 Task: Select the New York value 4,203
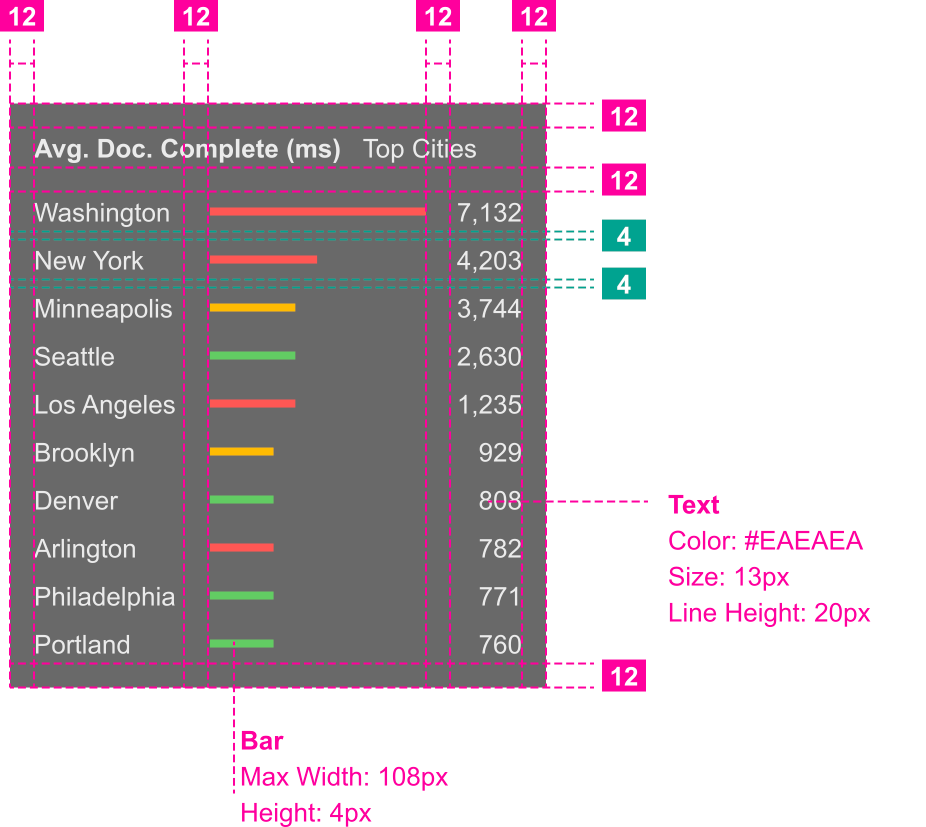coord(489,261)
